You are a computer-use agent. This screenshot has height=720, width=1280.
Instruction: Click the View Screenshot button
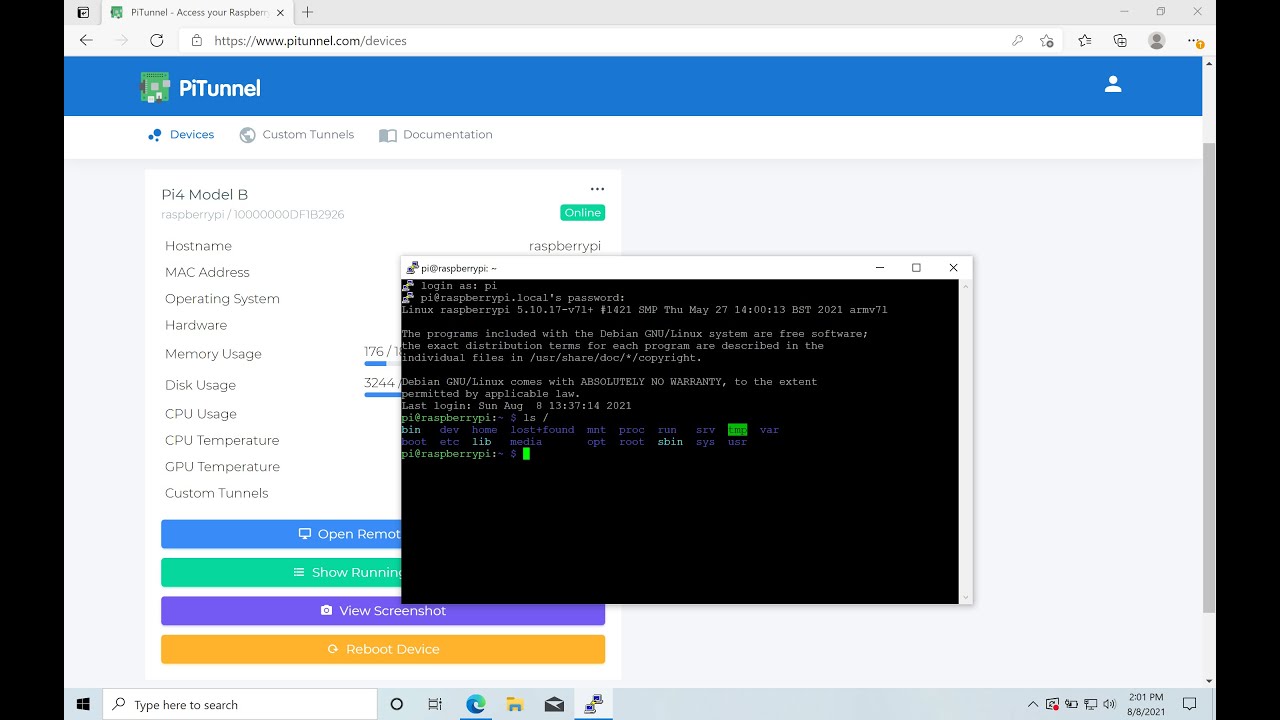tap(383, 611)
